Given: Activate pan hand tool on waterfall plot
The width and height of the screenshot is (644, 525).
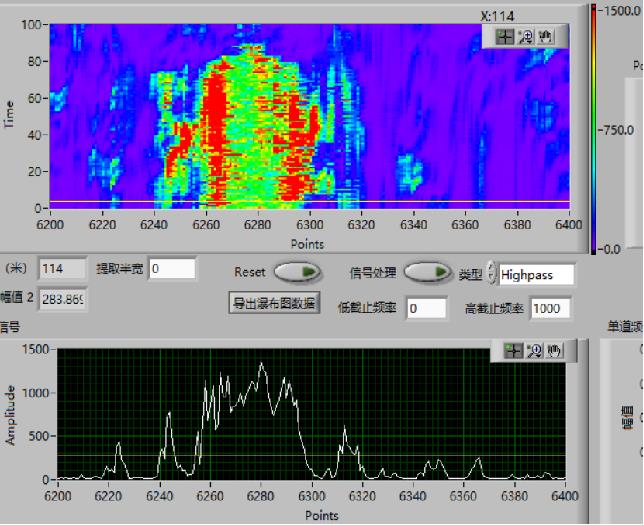Looking at the screenshot, I should click(545, 36).
